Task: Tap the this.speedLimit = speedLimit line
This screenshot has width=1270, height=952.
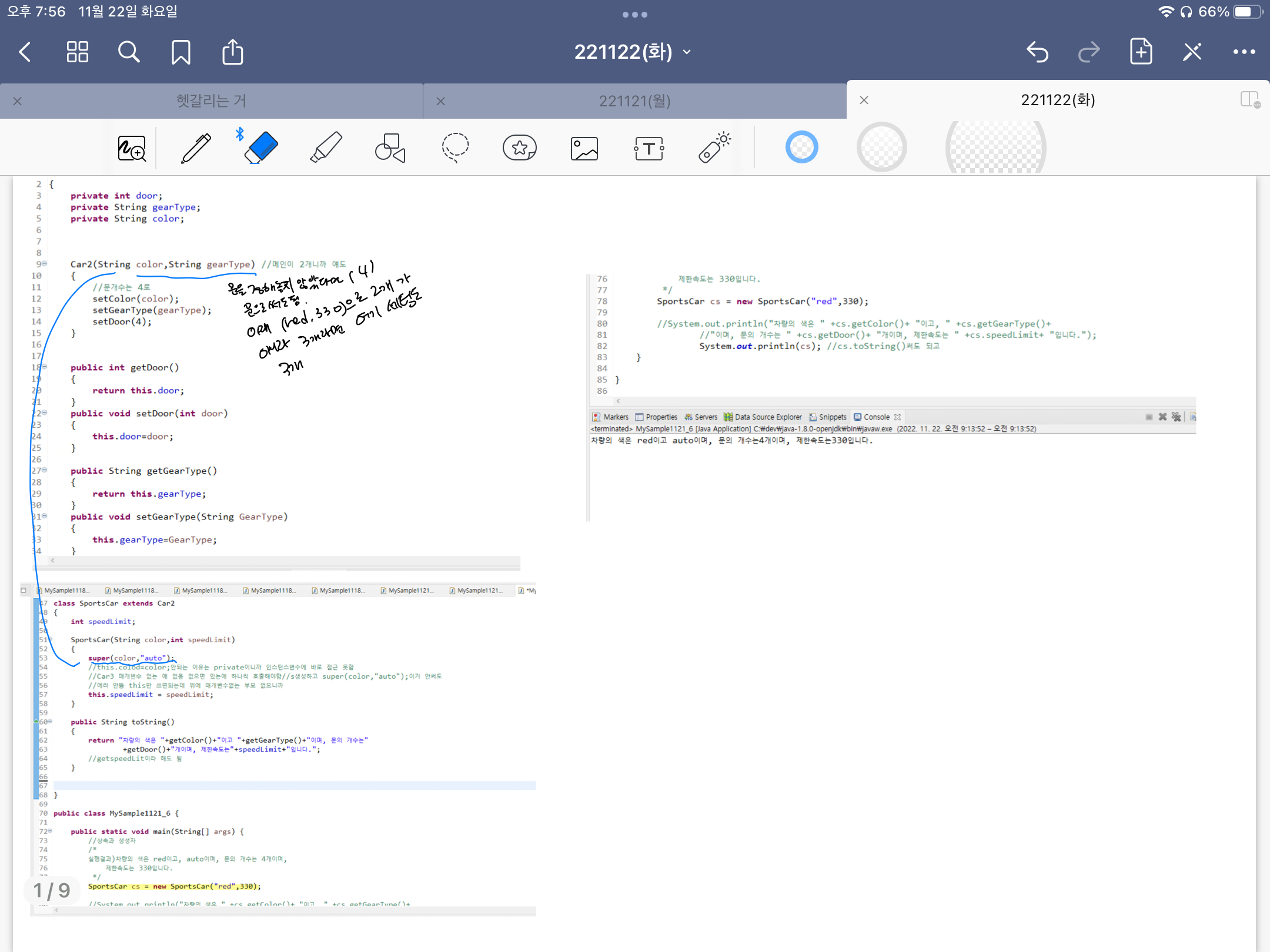Action: (x=151, y=694)
